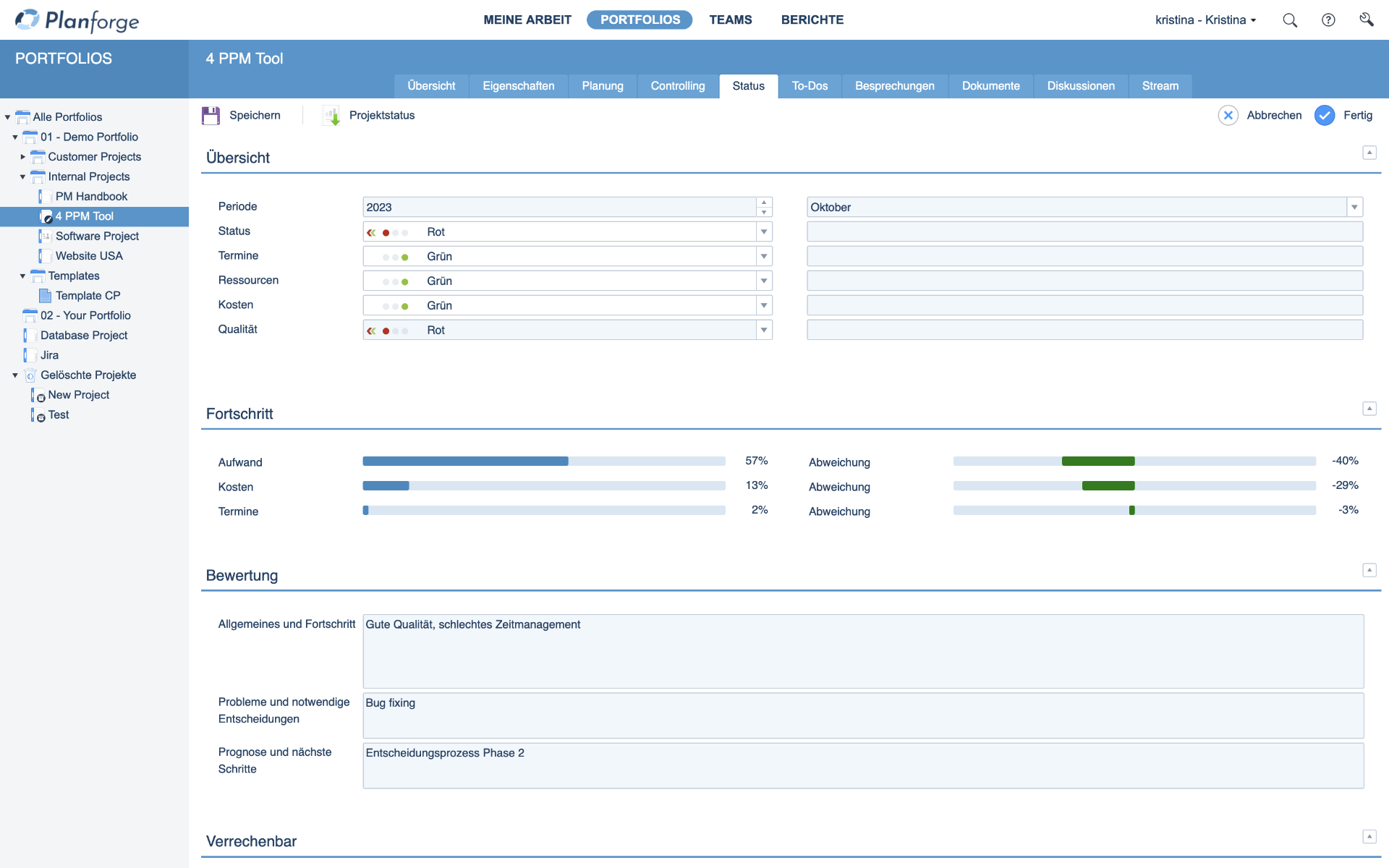Open the BERICHTE menu
Image resolution: width=1389 pixels, height=868 pixels.
pyautogui.click(x=812, y=20)
